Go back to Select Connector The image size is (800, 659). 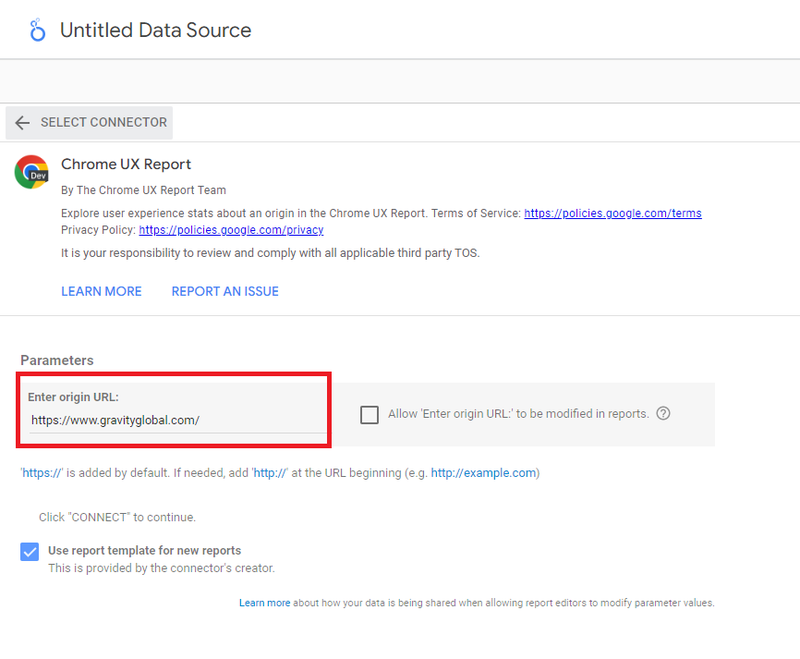[x=89, y=122]
